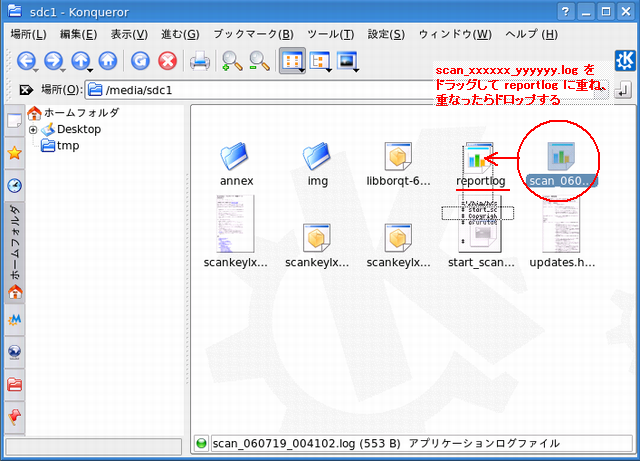This screenshot has width=640, height=461.
Task: Click the KDE gear logo icon
Action: pyautogui.click(x=625, y=61)
